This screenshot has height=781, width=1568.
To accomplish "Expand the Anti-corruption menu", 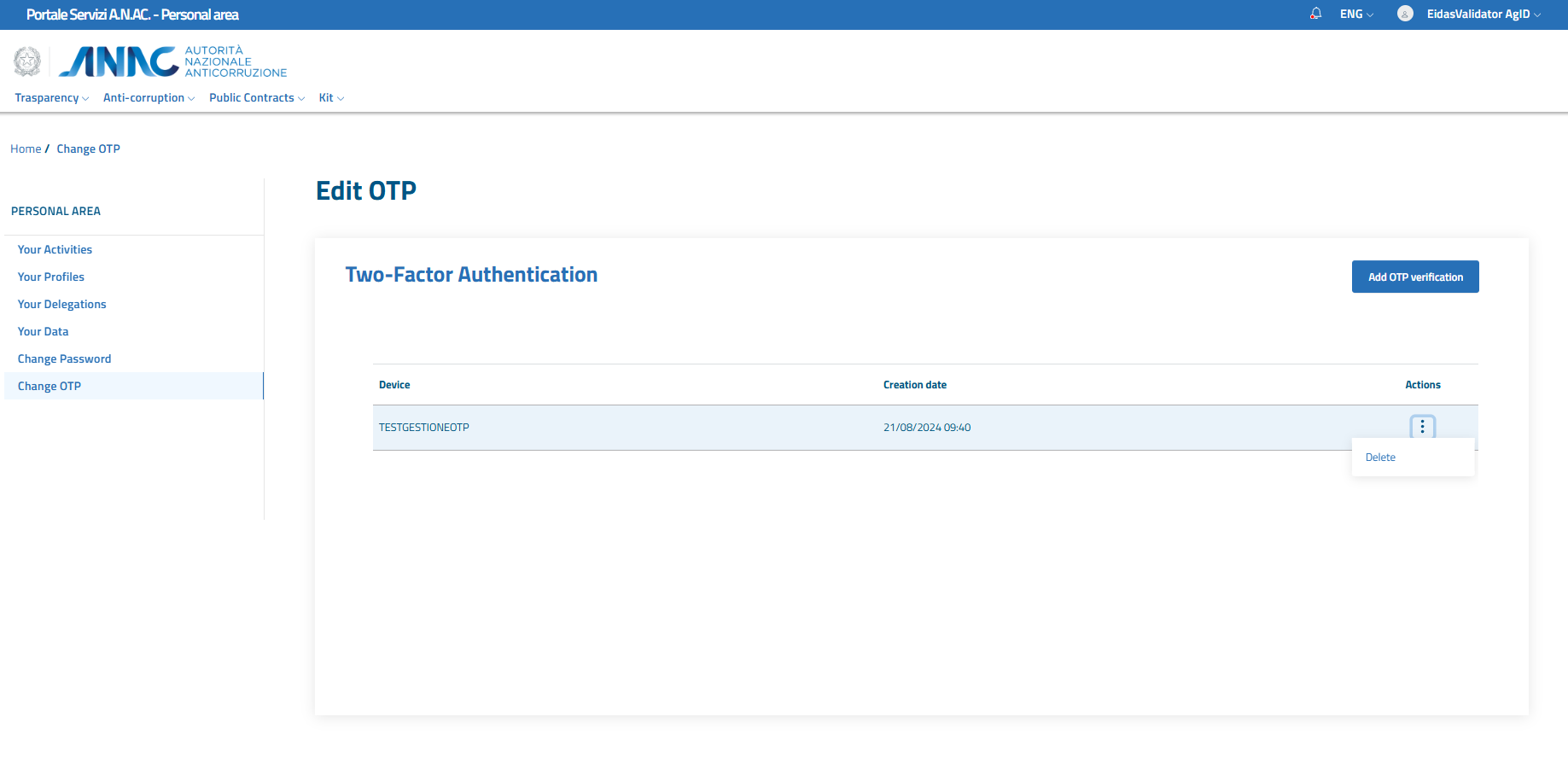I will (149, 98).
